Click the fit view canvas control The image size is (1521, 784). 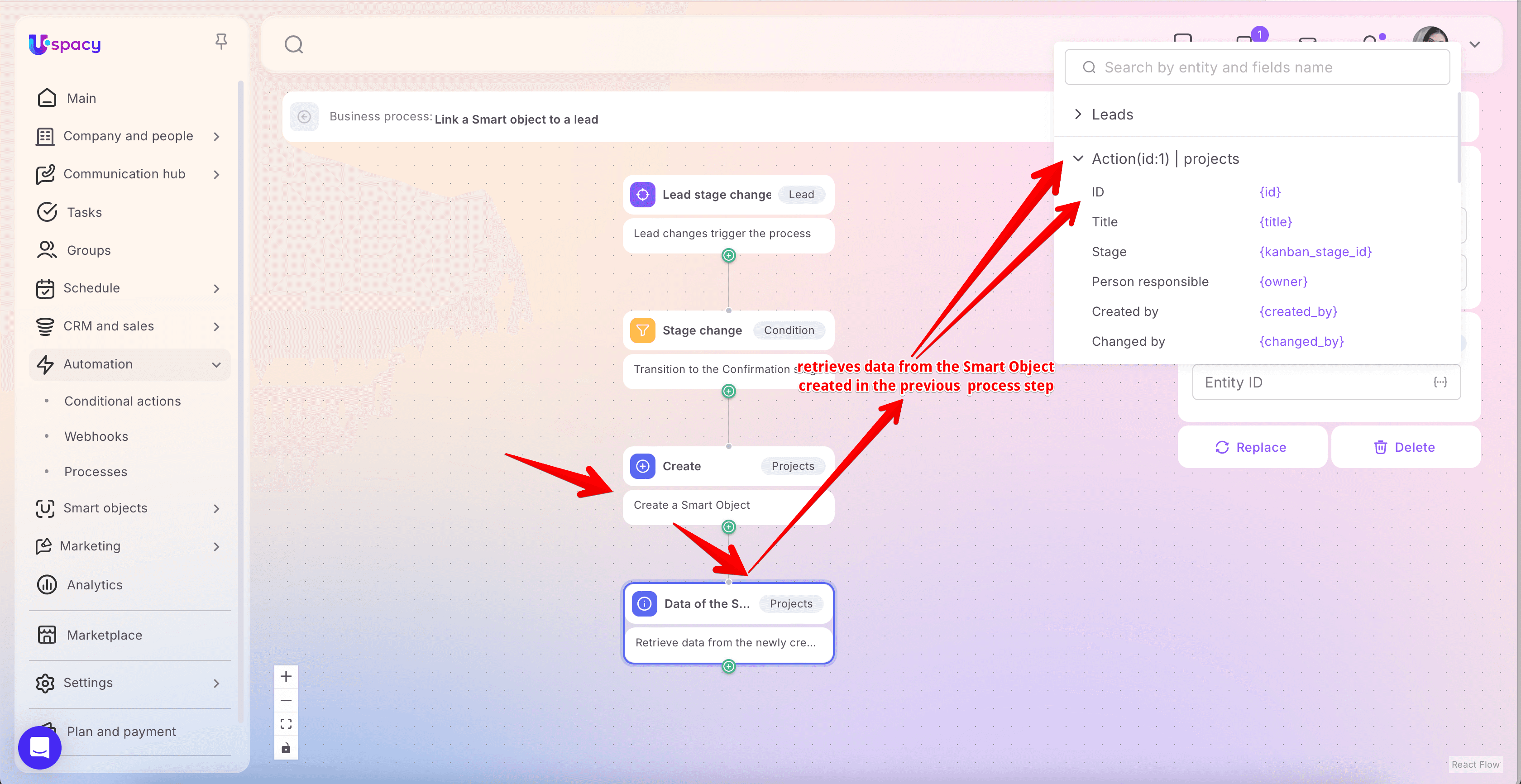point(286,724)
